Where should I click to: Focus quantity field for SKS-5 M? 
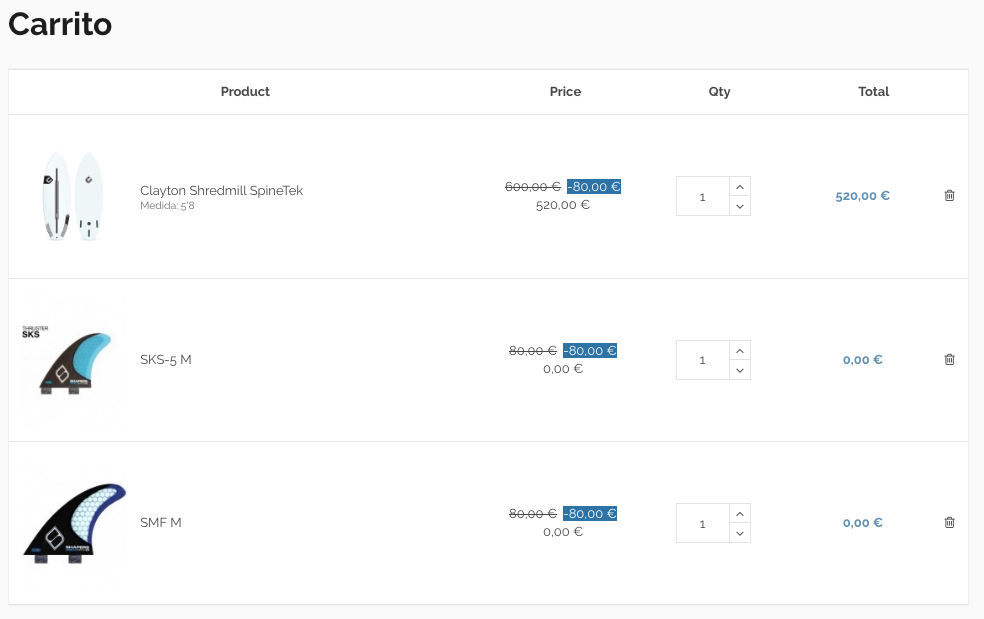tap(703, 360)
